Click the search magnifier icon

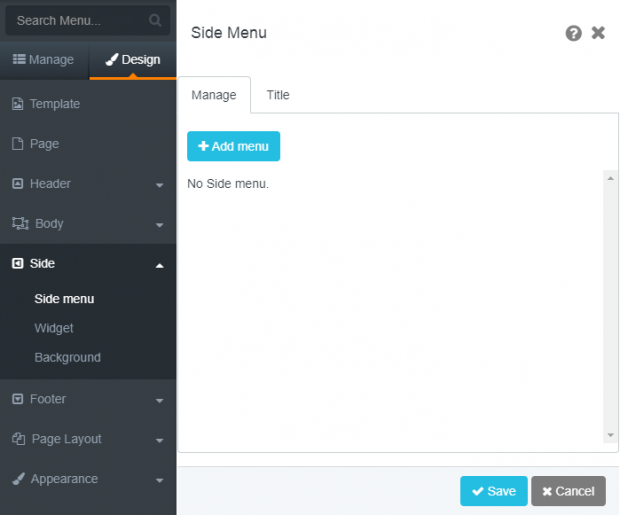pos(155,20)
